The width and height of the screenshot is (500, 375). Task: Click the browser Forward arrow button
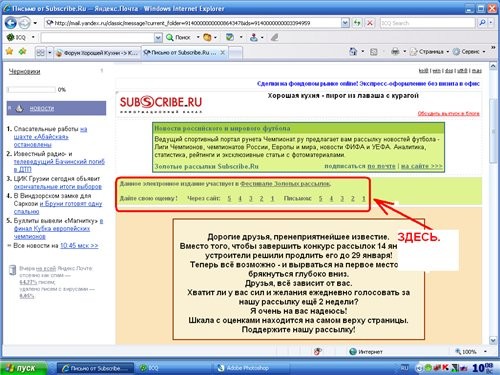click(24, 23)
